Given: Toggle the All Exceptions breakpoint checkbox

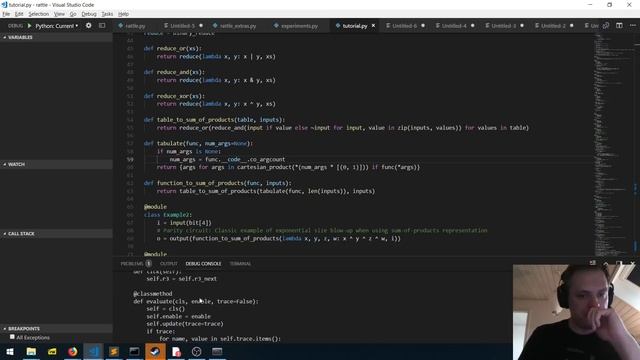Looking at the screenshot, I should pos(12,337).
